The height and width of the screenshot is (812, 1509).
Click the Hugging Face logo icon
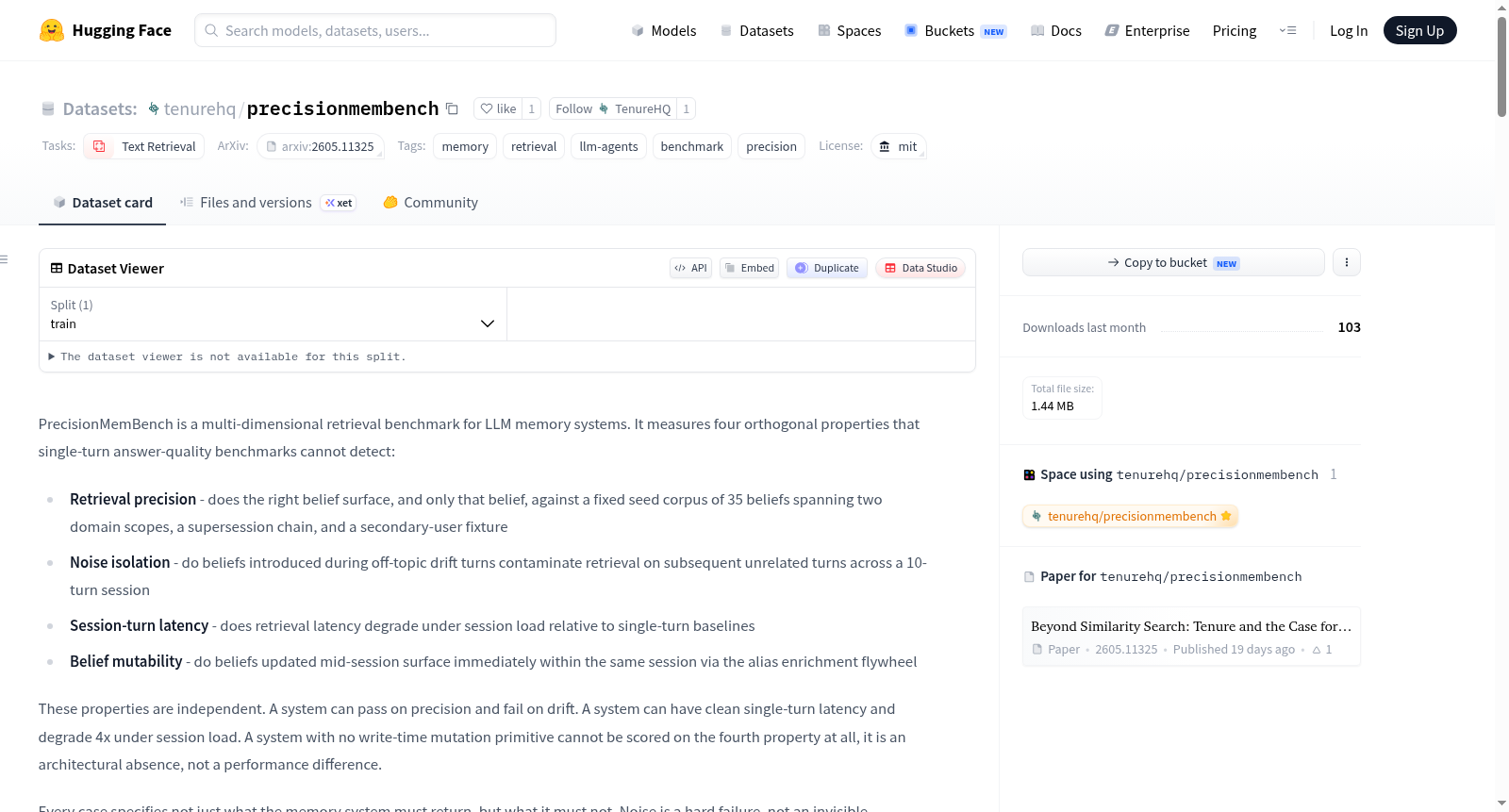(x=52, y=30)
